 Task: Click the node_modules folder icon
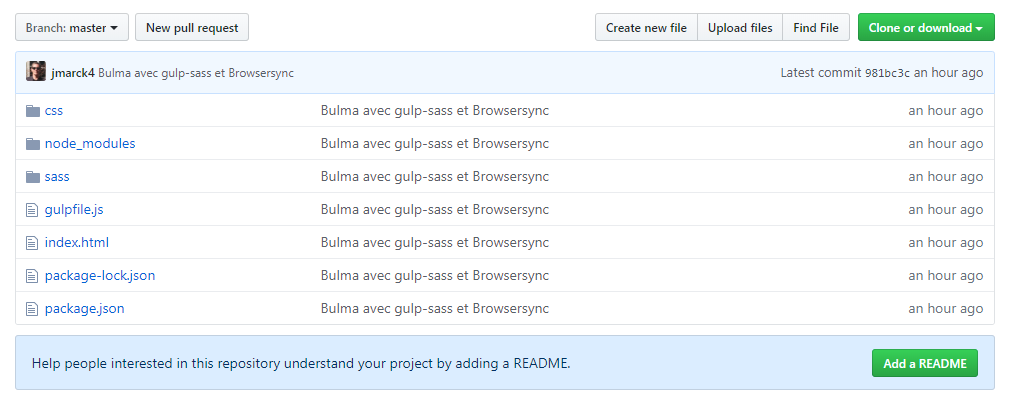tap(33, 144)
